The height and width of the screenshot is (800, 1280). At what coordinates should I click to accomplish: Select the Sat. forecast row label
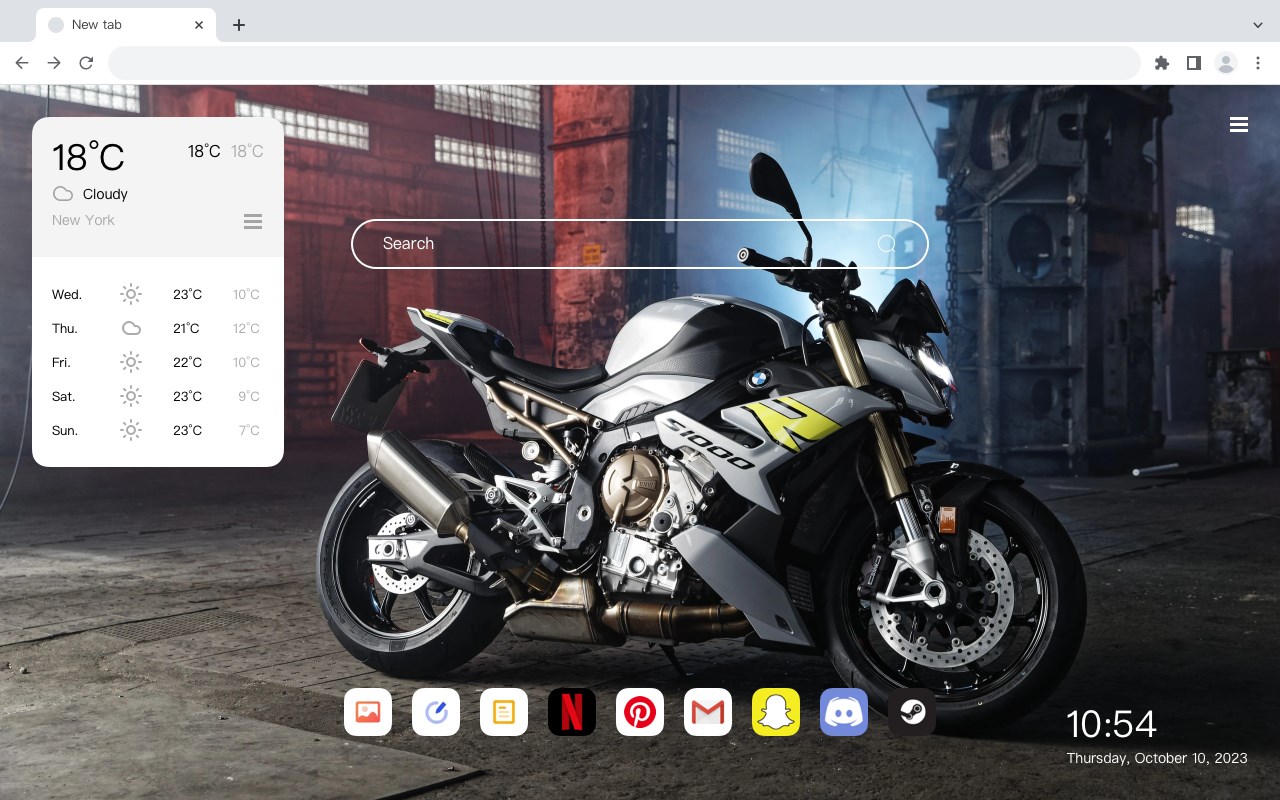(64, 397)
